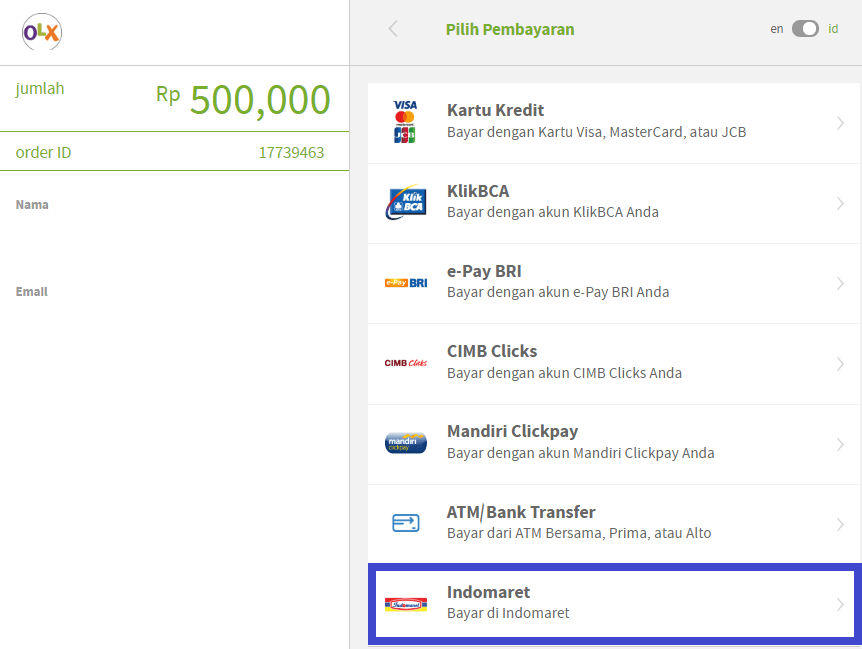Open Indomaret option right chevron

(840, 604)
